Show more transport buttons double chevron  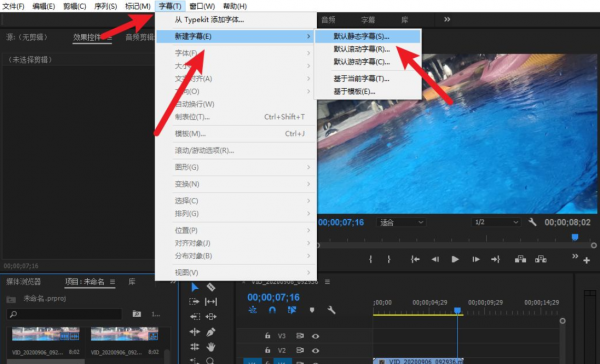(575, 256)
